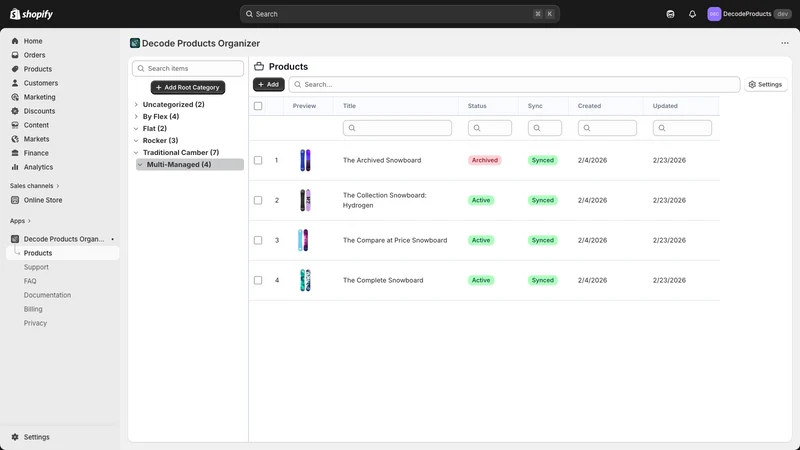Click The Complete Snowboard thumbnail

tap(305, 280)
